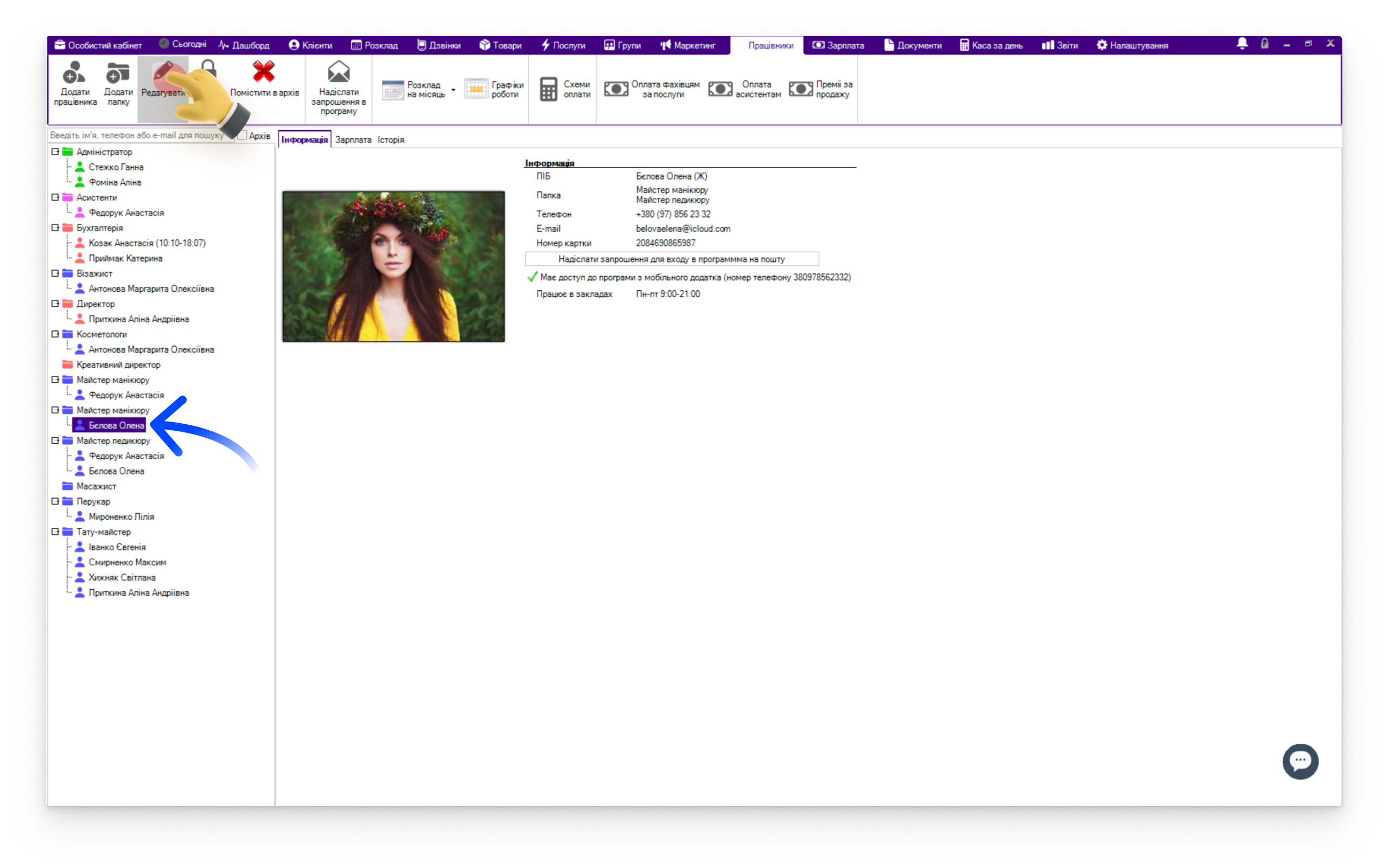The height and width of the screenshot is (868, 1389).
Task: Click the Send invitation envelope icon
Action: (339, 72)
